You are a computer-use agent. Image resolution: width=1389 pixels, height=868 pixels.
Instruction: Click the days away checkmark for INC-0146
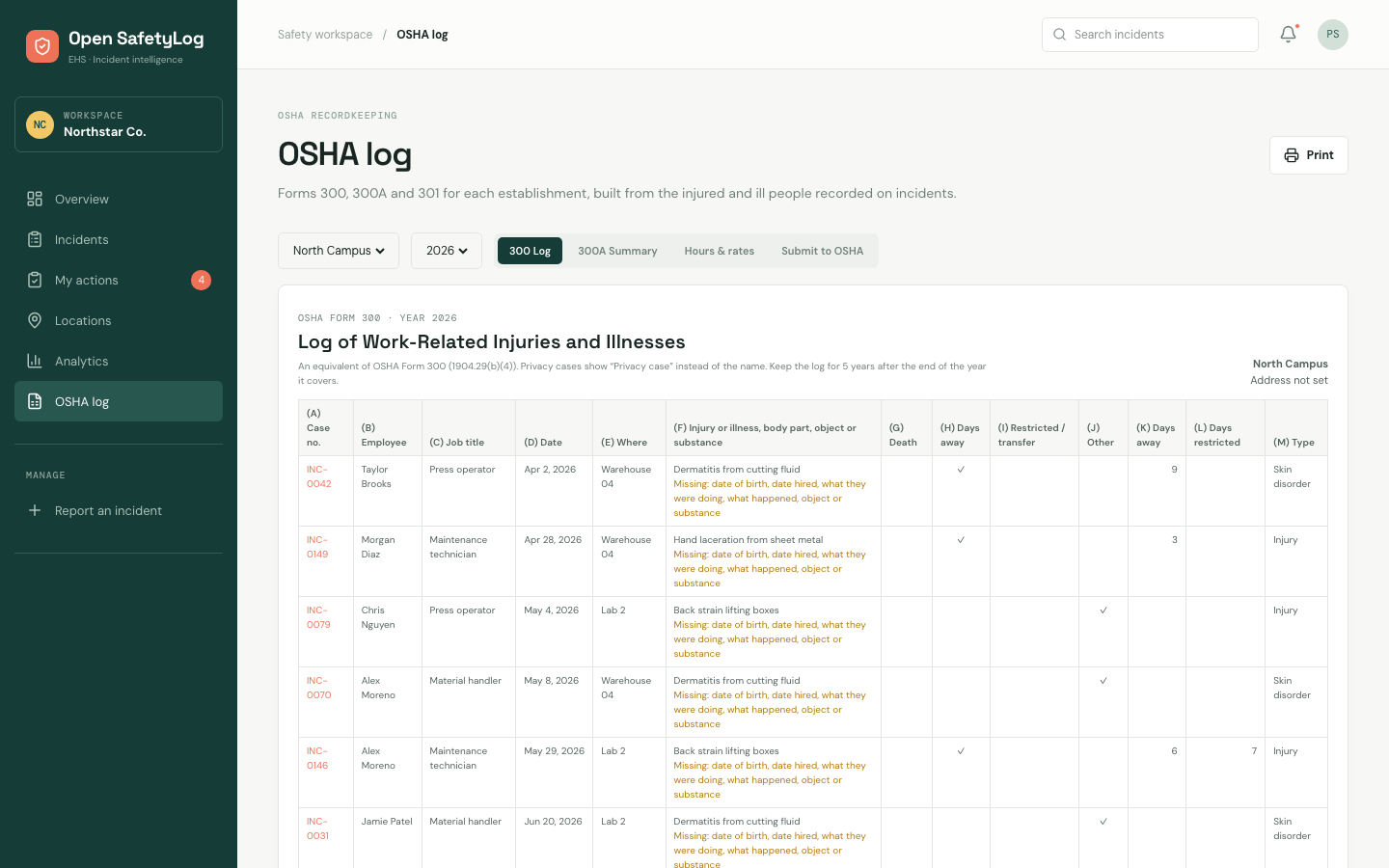click(961, 751)
